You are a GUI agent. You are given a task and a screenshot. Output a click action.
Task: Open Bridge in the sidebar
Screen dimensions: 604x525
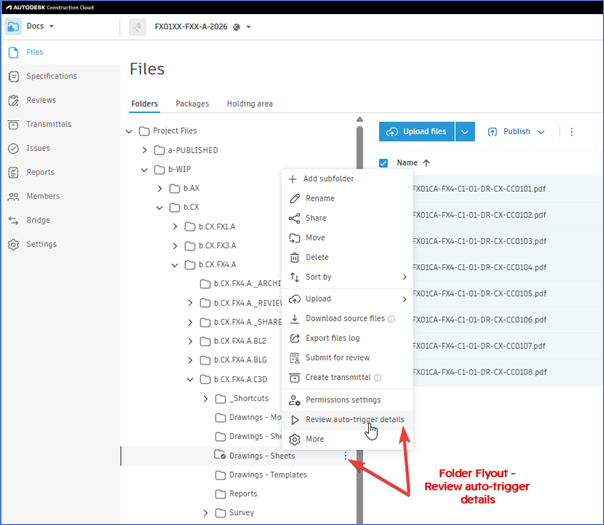38,220
